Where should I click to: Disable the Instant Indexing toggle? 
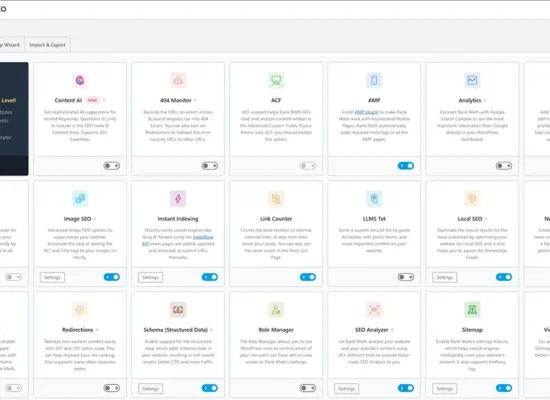tap(210, 277)
